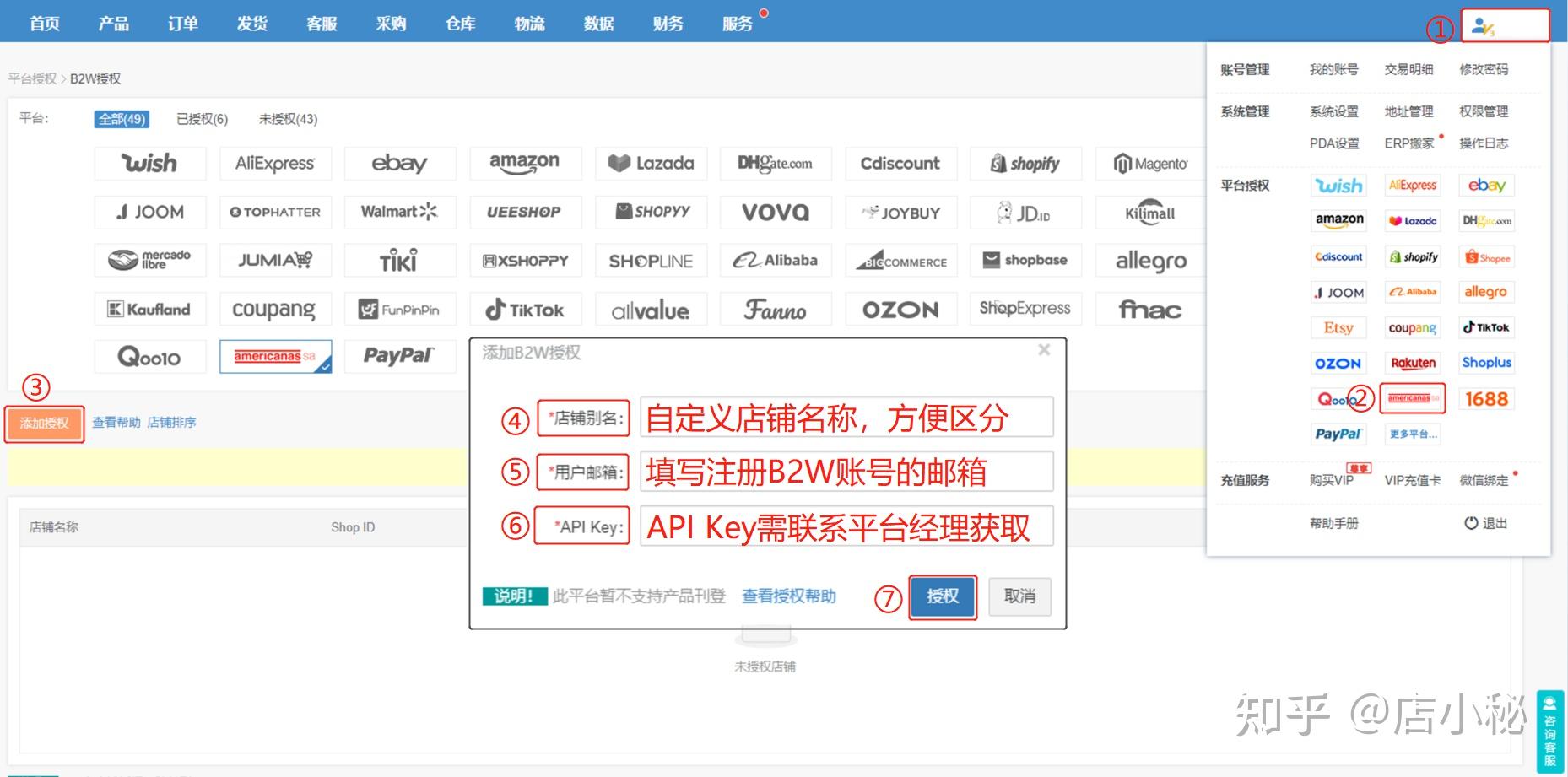Click the 店铺别名 input field
The height and width of the screenshot is (777, 1568).
844,417
